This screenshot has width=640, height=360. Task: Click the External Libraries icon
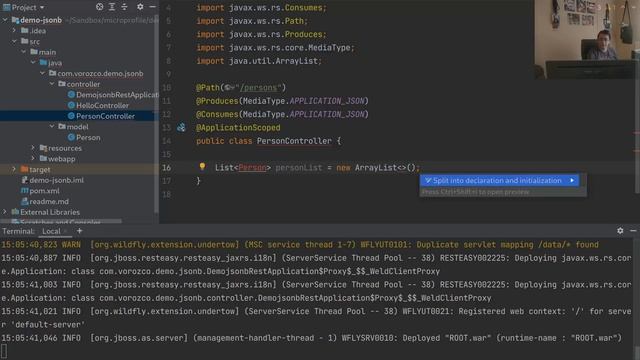click(16, 212)
